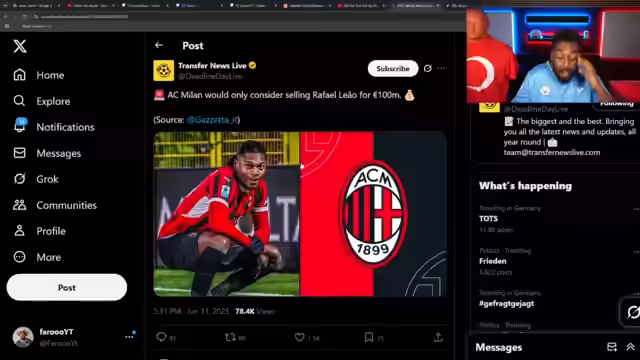Expand the Messages drawer chevrons
Screen dimensions: 640x360
pyautogui.click(x=630, y=347)
